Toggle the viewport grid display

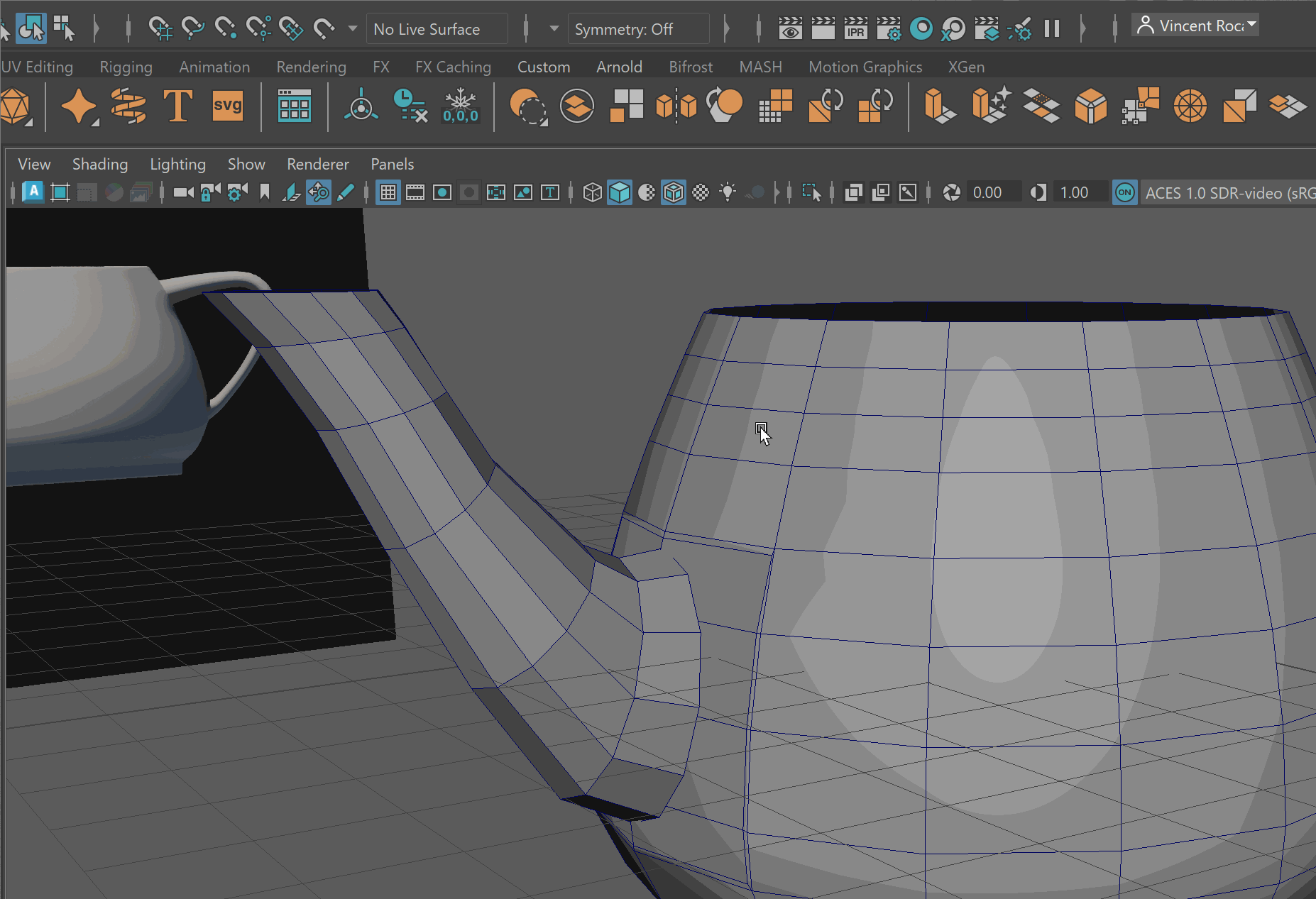click(388, 192)
